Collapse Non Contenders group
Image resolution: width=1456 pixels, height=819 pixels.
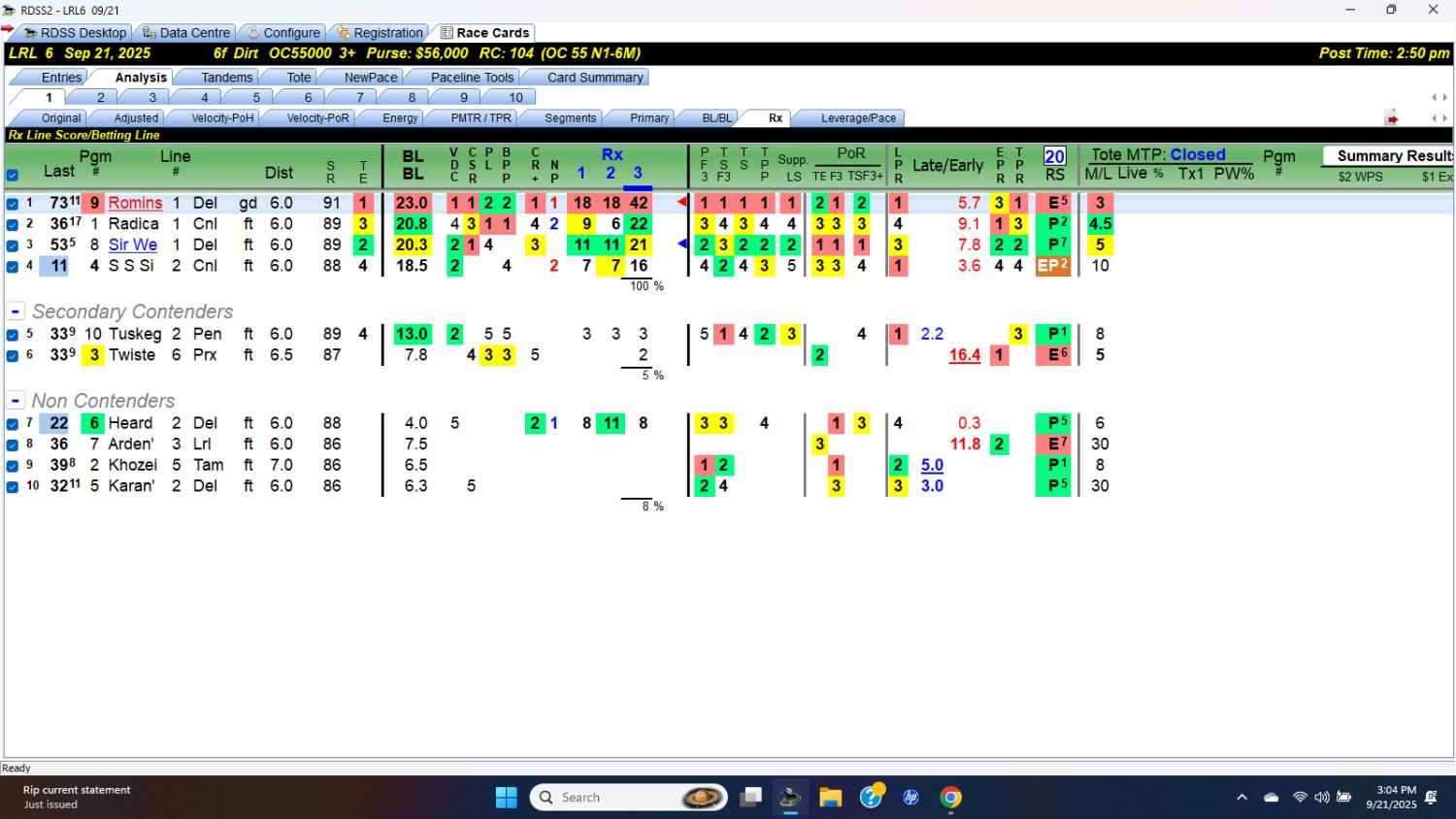16,401
